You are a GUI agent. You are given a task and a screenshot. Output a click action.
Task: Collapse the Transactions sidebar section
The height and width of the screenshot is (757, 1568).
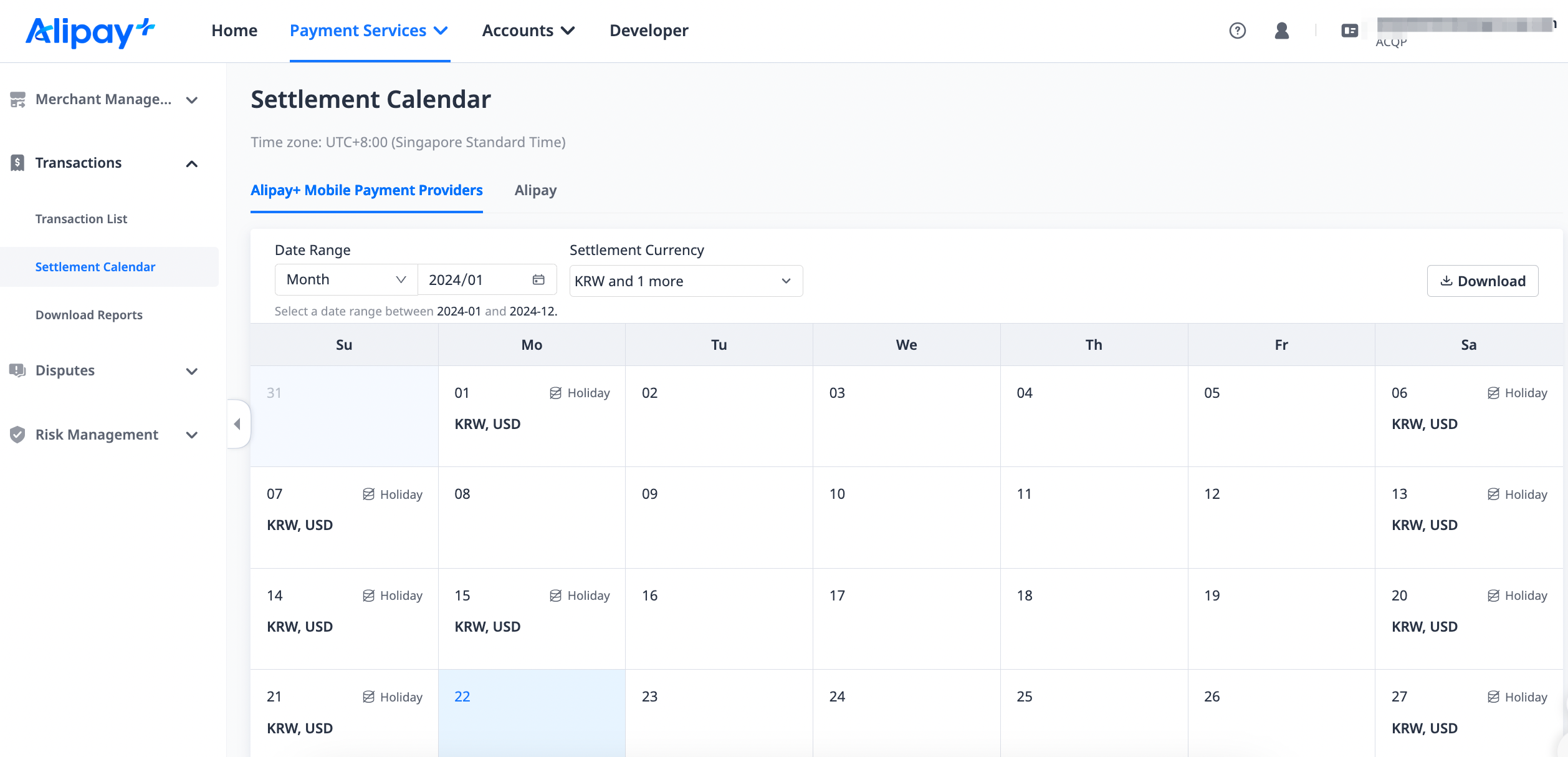point(192,163)
